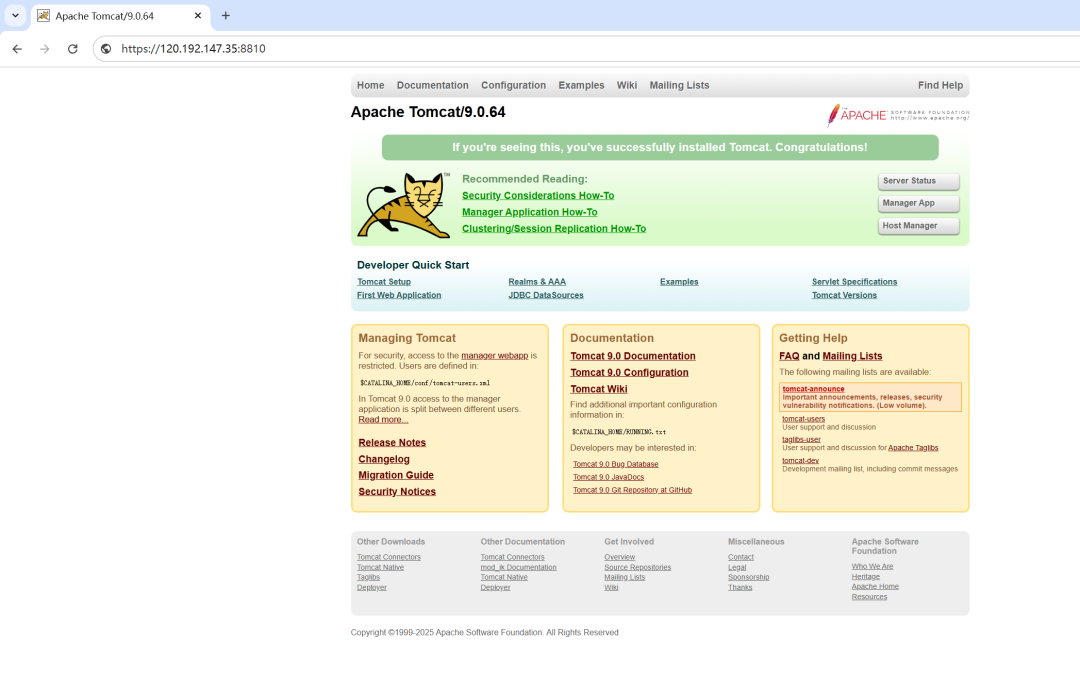1080x675 pixels.
Task: Open a new tab with the plus icon
Action: tap(225, 16)
